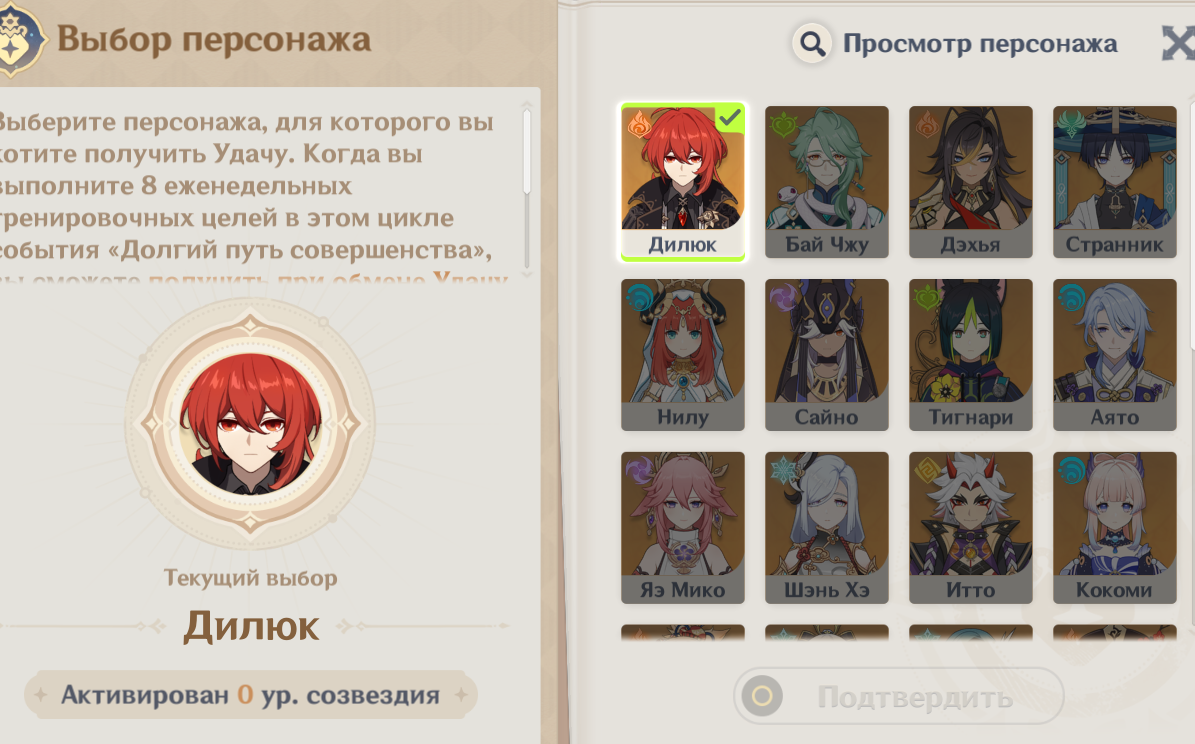
Task: Select the Дэхья character card
Action: click(970, 181)
